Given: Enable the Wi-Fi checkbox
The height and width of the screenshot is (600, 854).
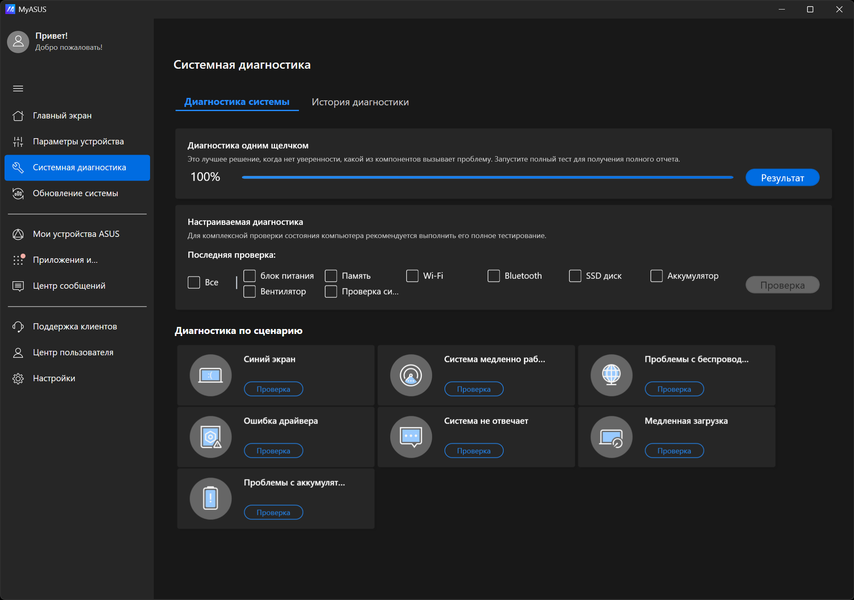Looking at the screenshot, I should coord(412,276).
